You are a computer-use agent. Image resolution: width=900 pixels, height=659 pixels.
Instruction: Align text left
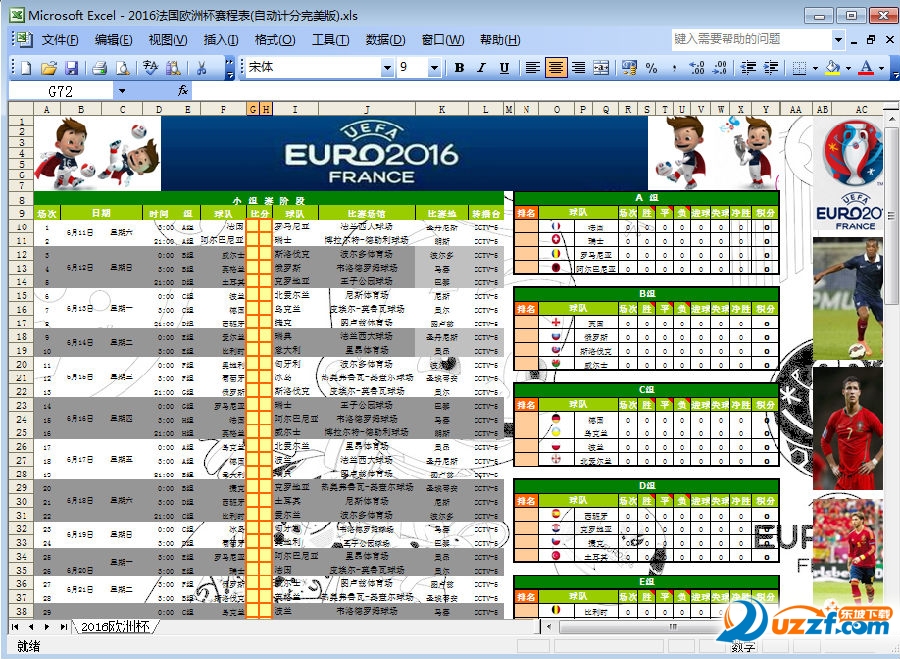click(533, 68)
